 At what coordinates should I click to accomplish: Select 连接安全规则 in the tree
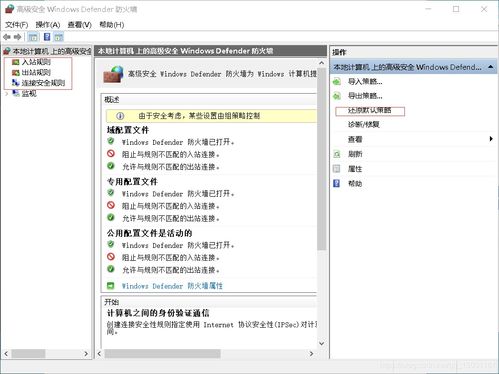tap(43, 83)
